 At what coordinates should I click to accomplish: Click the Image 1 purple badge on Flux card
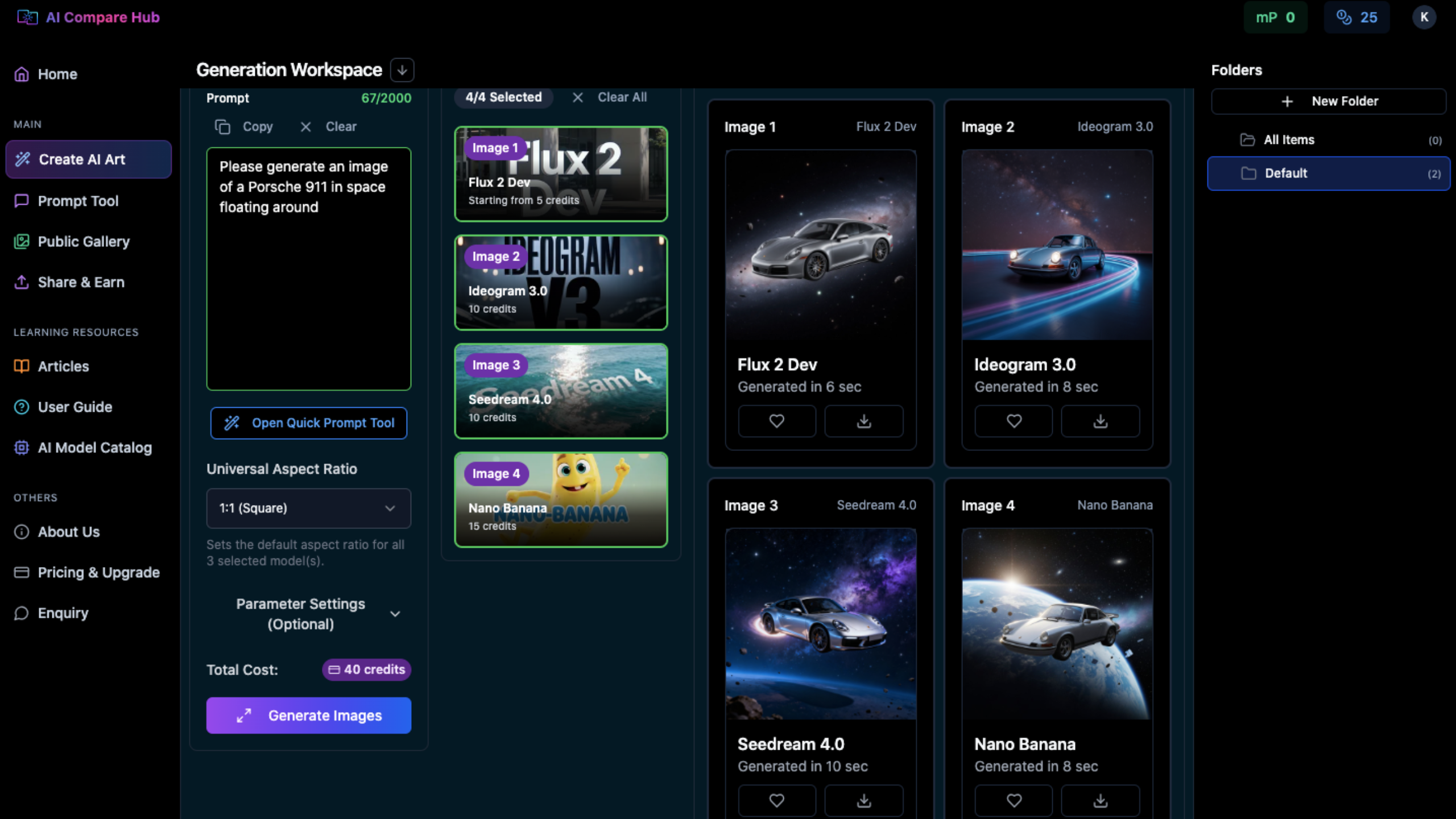[495, 148]
